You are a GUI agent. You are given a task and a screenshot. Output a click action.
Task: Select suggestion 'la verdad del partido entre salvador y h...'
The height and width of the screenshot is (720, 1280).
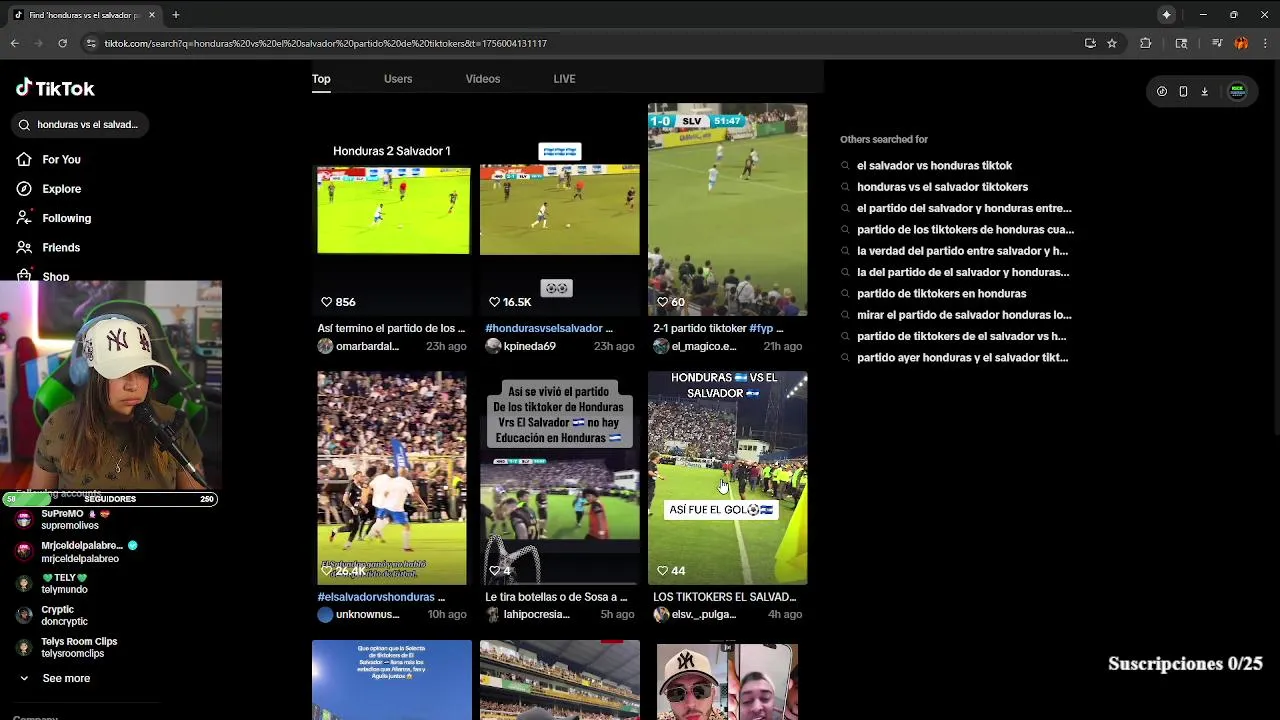point(962,251)
